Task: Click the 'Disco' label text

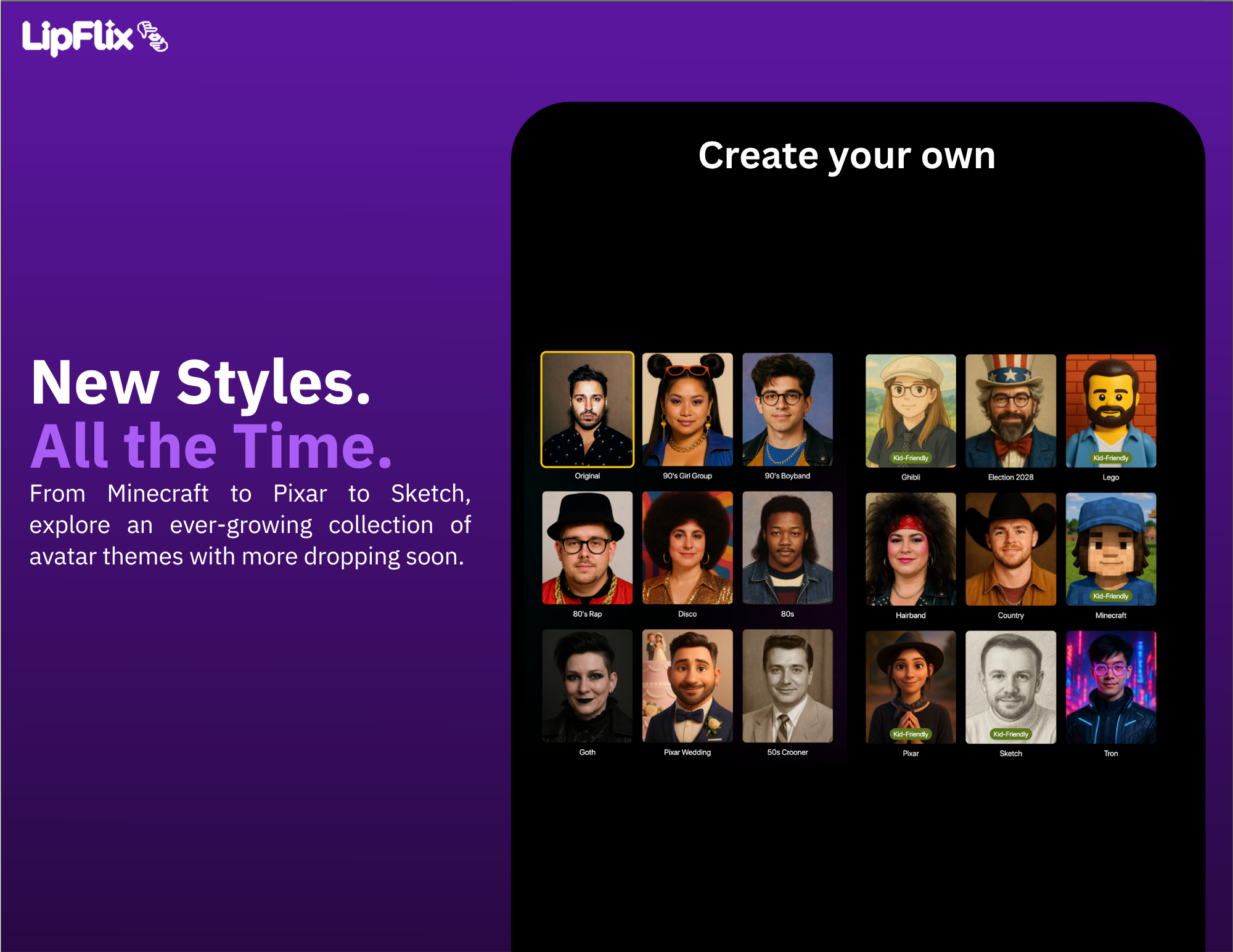Action: (x=687, y=614)
